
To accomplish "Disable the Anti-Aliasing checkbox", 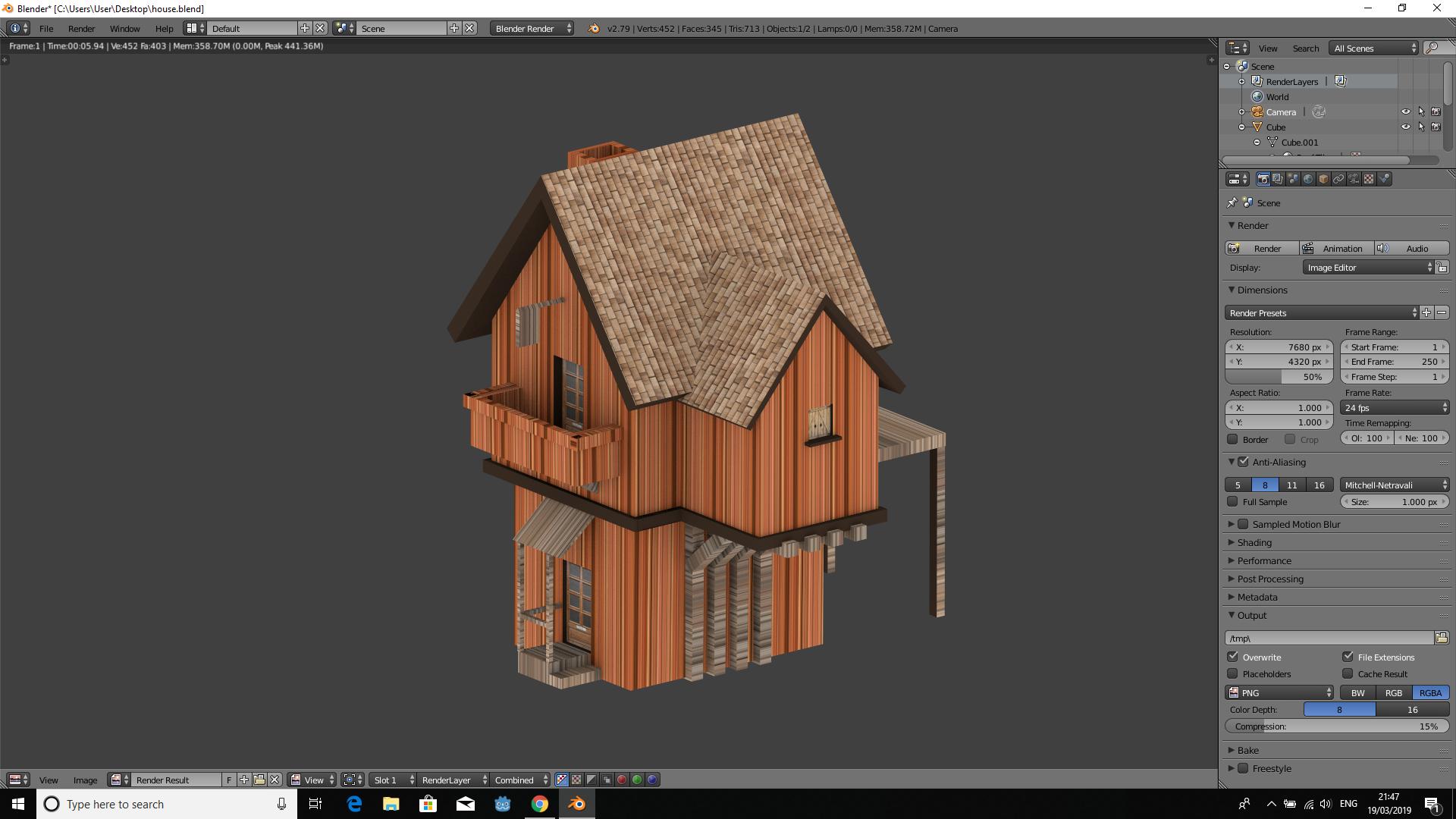I will click(1243, 462).
